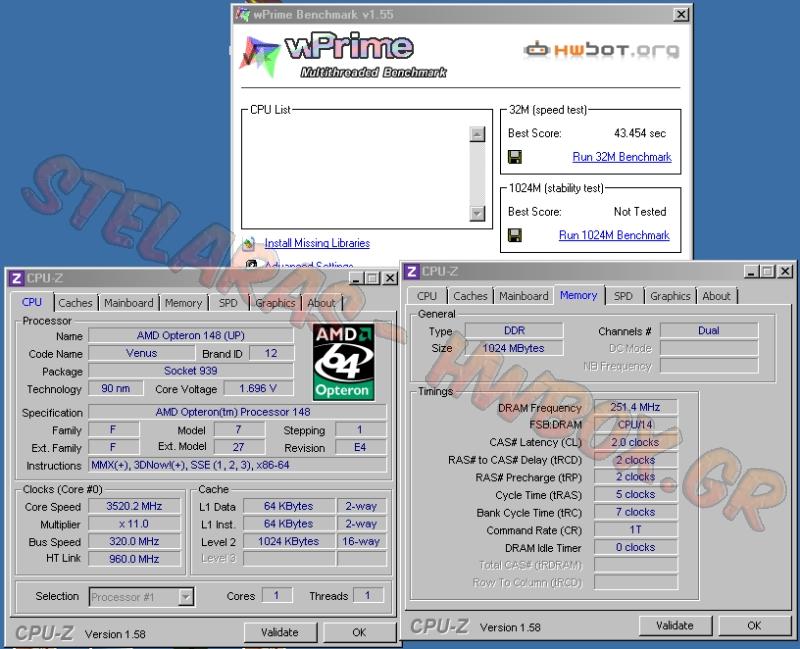Select SPD tab in right CPU-Z window
The image size is (800, 649).
[623, 296]
